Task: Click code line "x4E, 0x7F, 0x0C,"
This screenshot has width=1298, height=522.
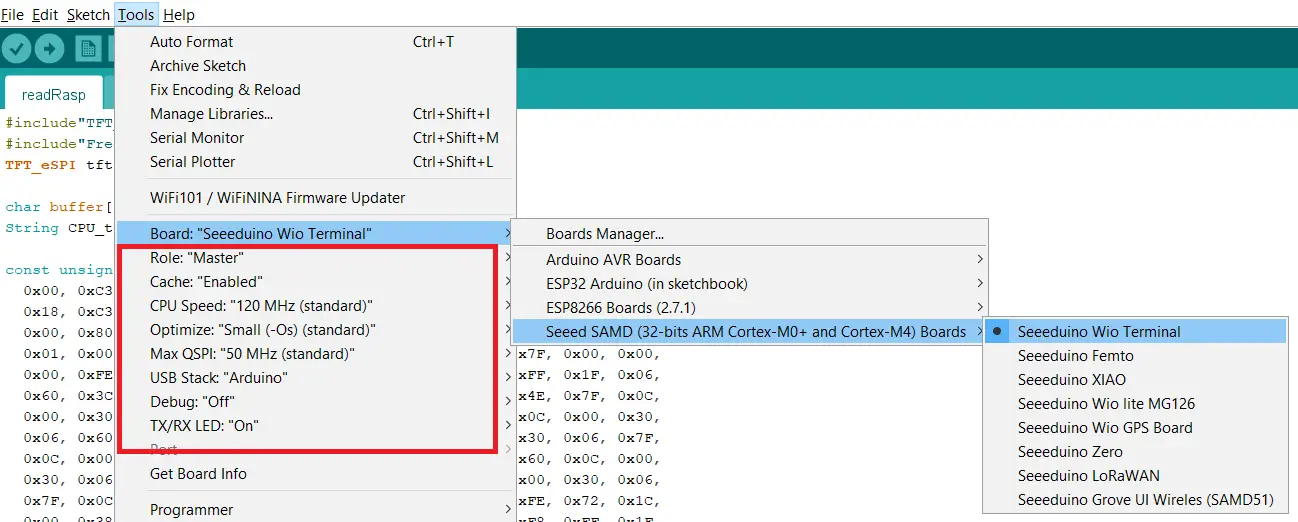Action: (x=589, y=396)
